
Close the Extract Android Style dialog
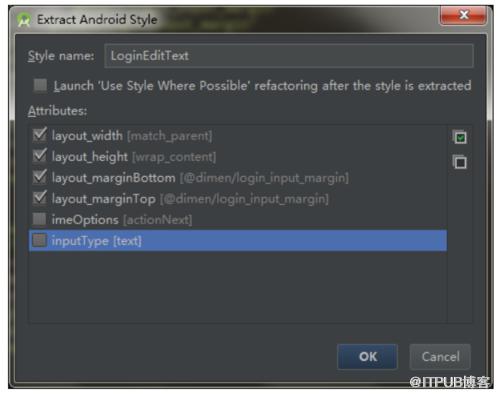pos(464,15)
